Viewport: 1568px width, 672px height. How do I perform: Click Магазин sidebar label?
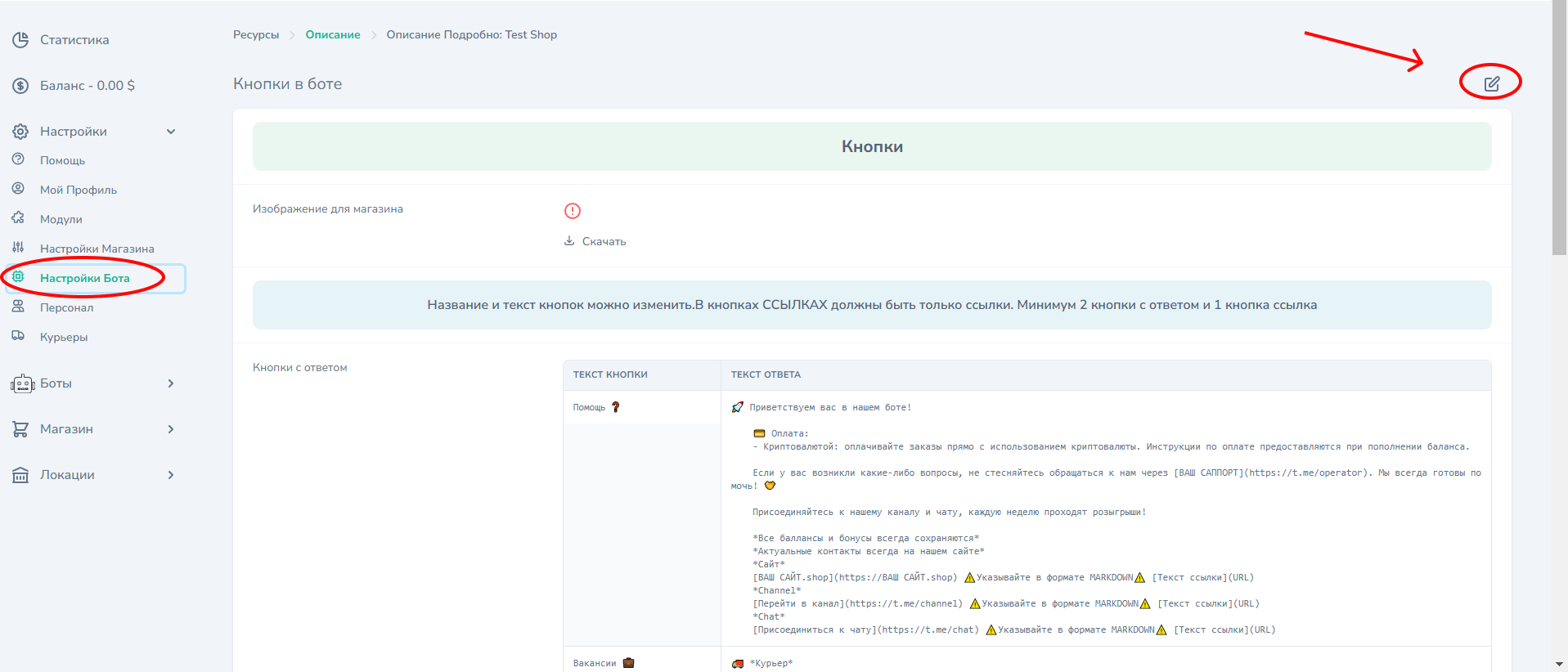tap(67, 429)
